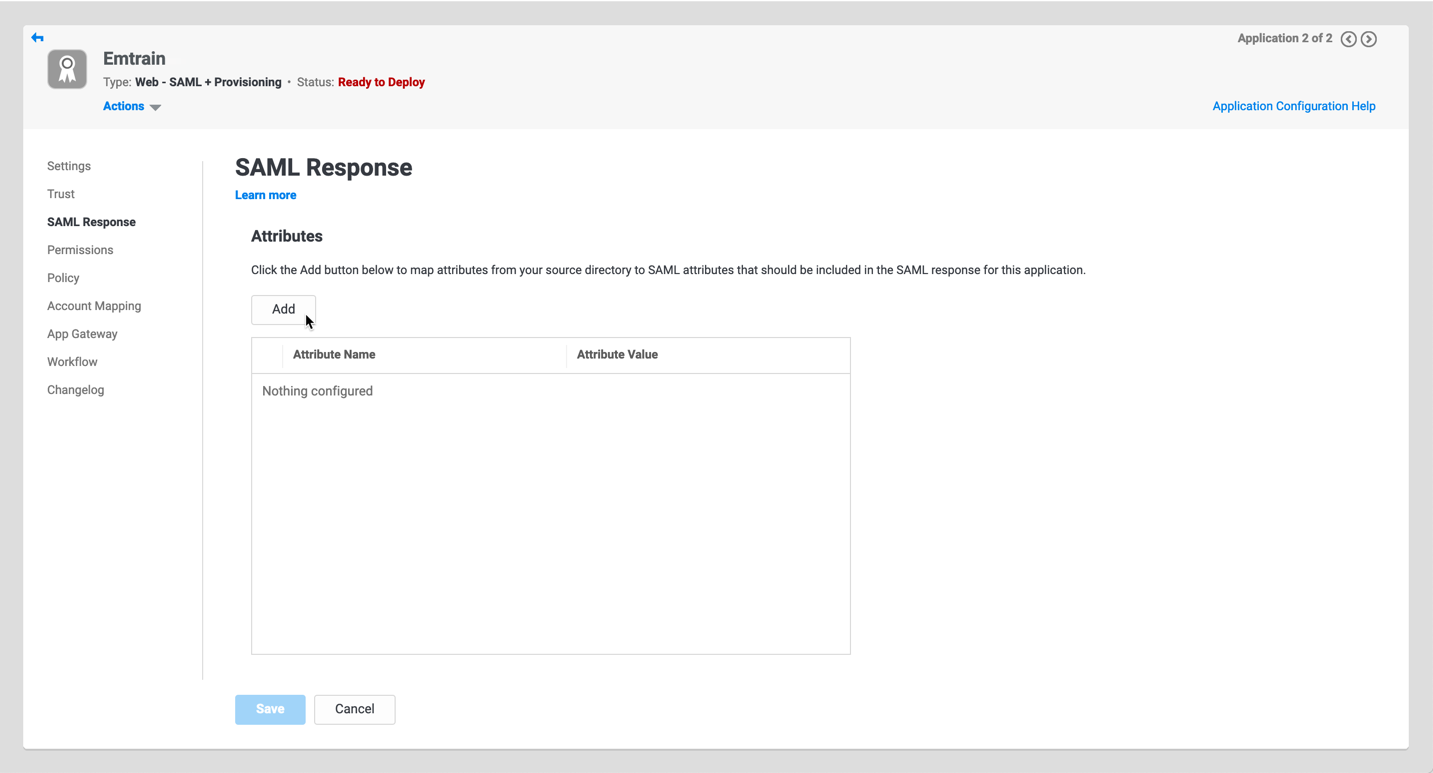
Task: Click the blue back arrow icon
Action: point(37,38)
